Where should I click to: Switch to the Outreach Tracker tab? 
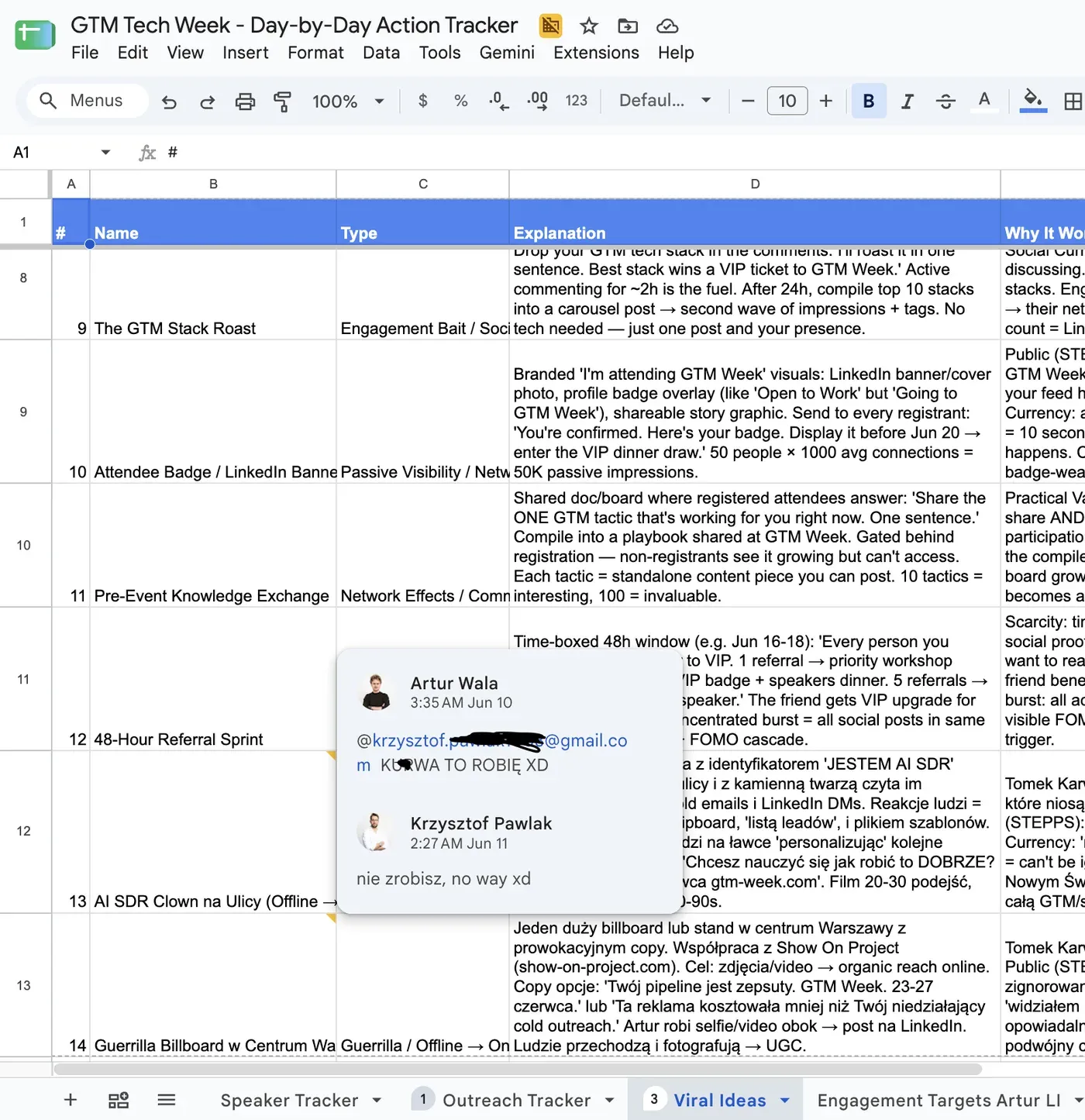[x=516, y=1101]
